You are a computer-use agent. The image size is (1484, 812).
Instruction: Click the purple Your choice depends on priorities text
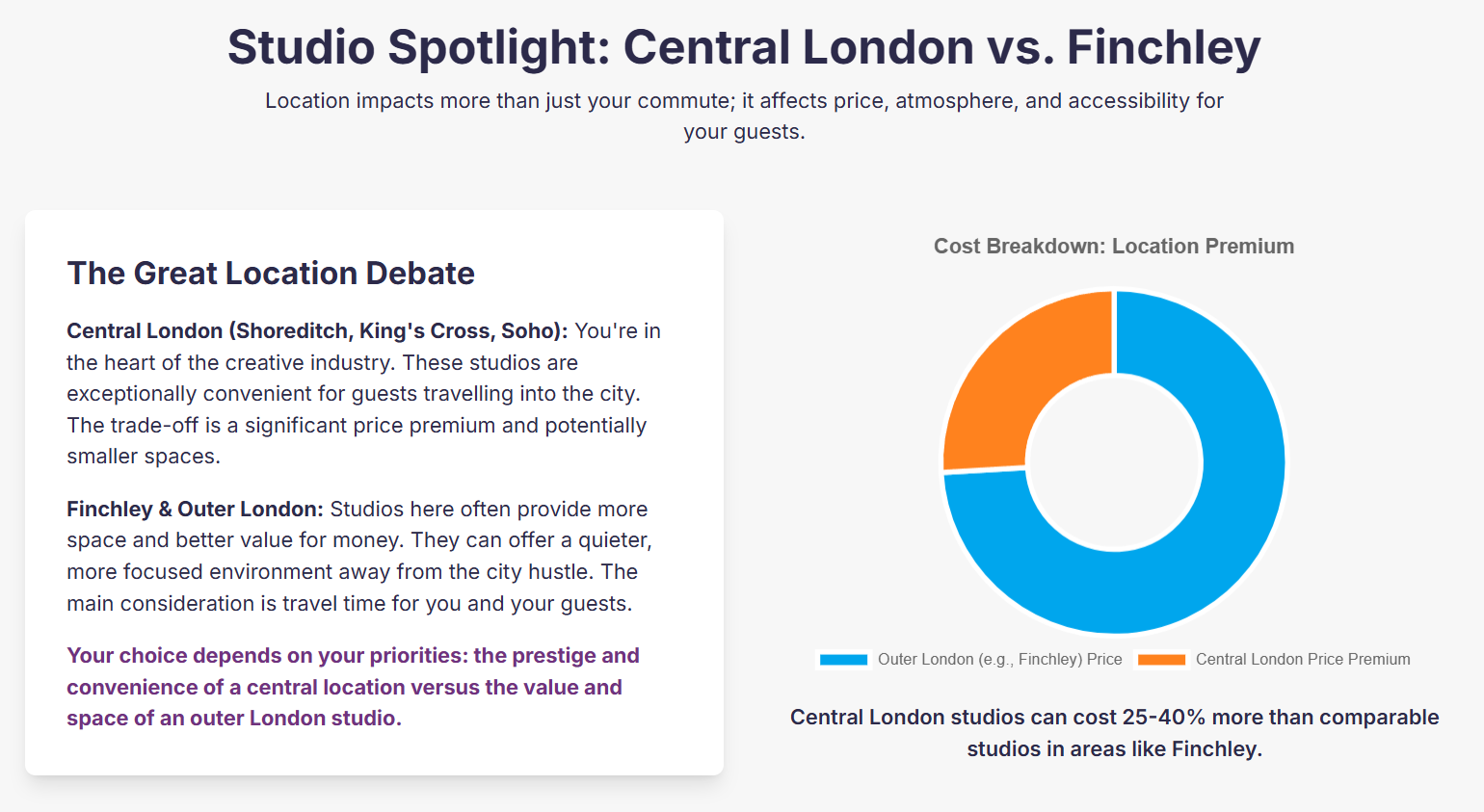click(353, 687)
